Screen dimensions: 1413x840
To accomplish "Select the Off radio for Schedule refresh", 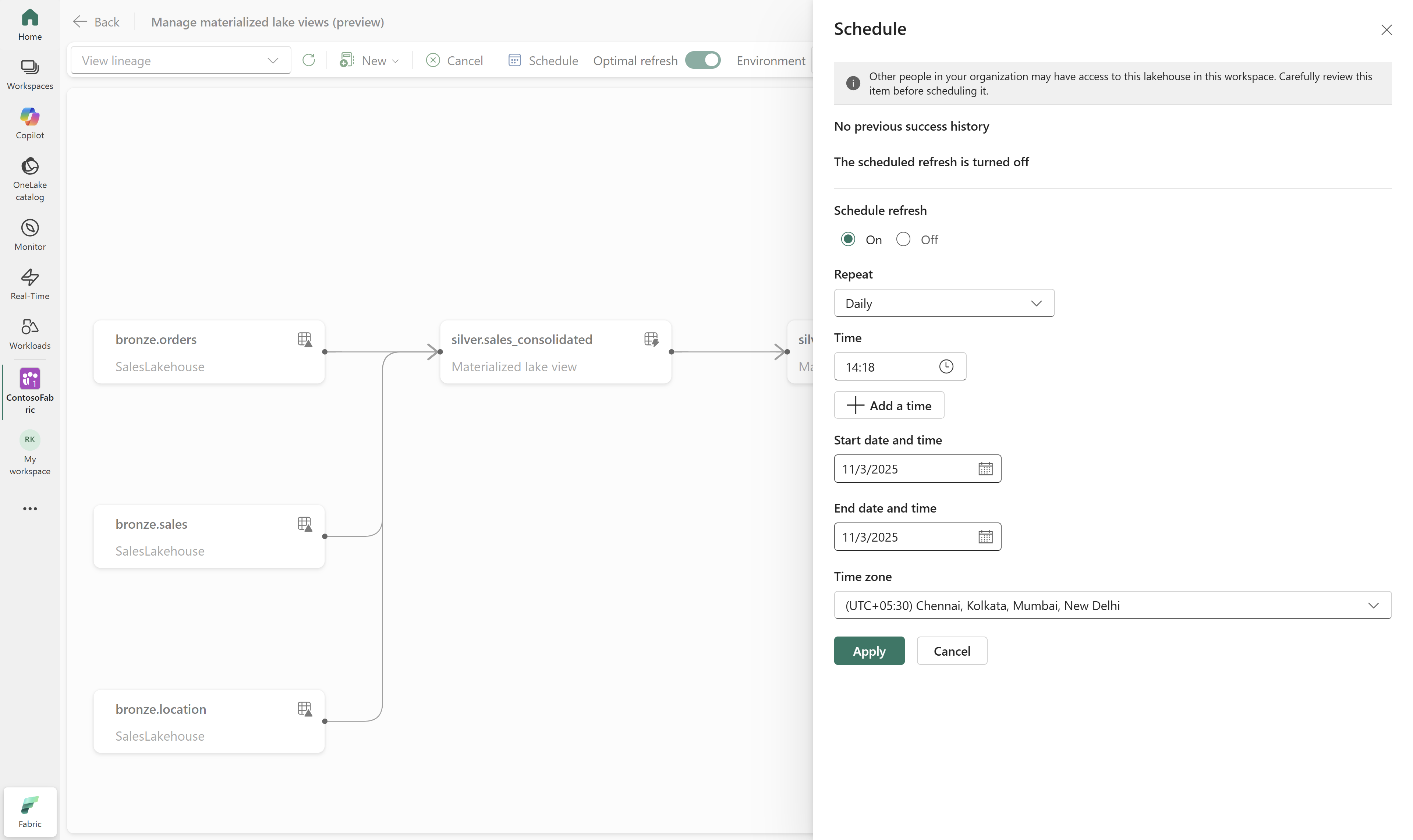I will click(x=903, y=239).
